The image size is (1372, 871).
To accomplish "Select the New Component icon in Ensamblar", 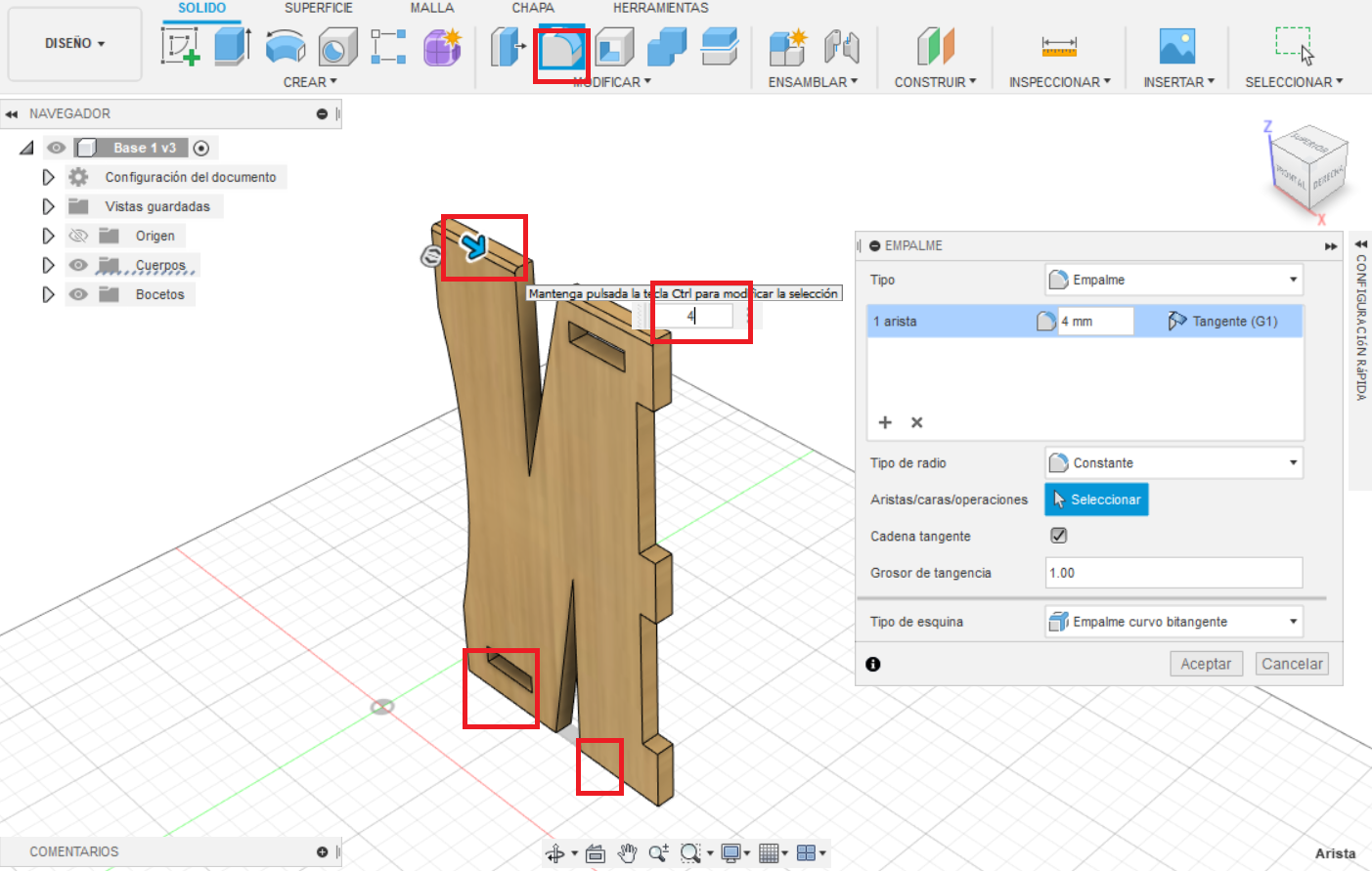I will pyautogui.click(x=787, y=47).
